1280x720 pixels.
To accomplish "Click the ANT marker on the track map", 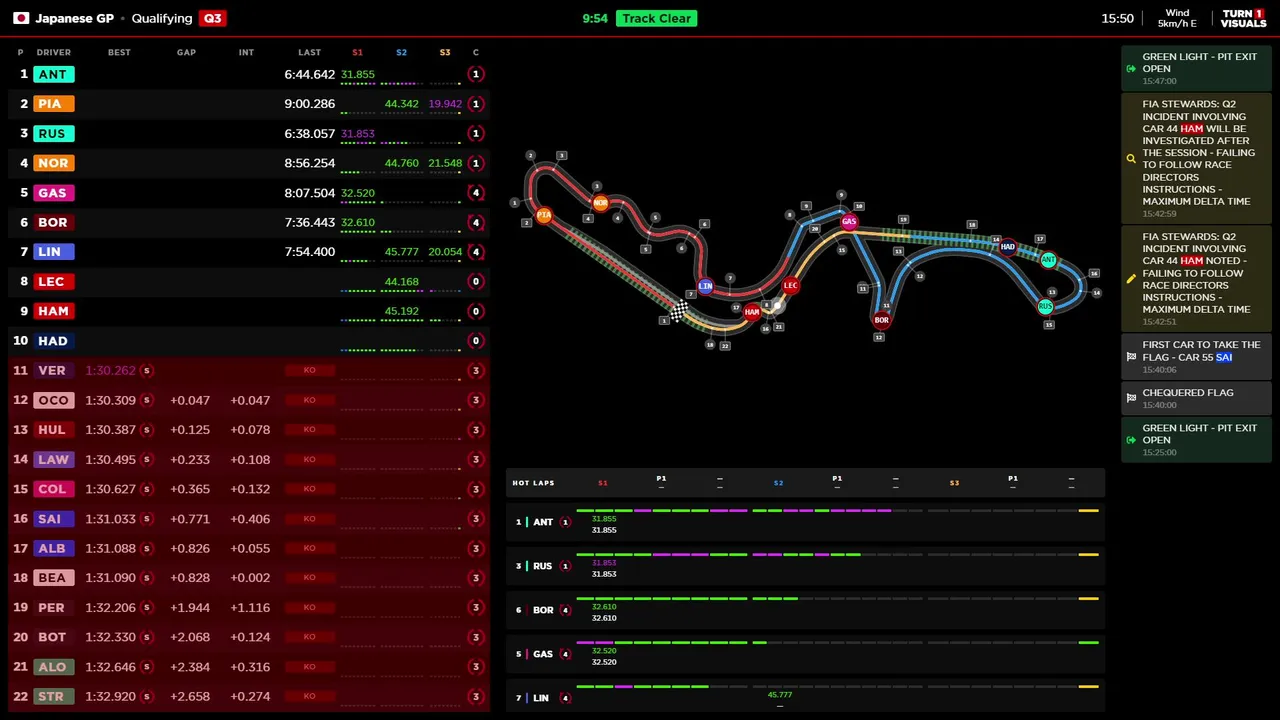I will [x=1048, y=260].
